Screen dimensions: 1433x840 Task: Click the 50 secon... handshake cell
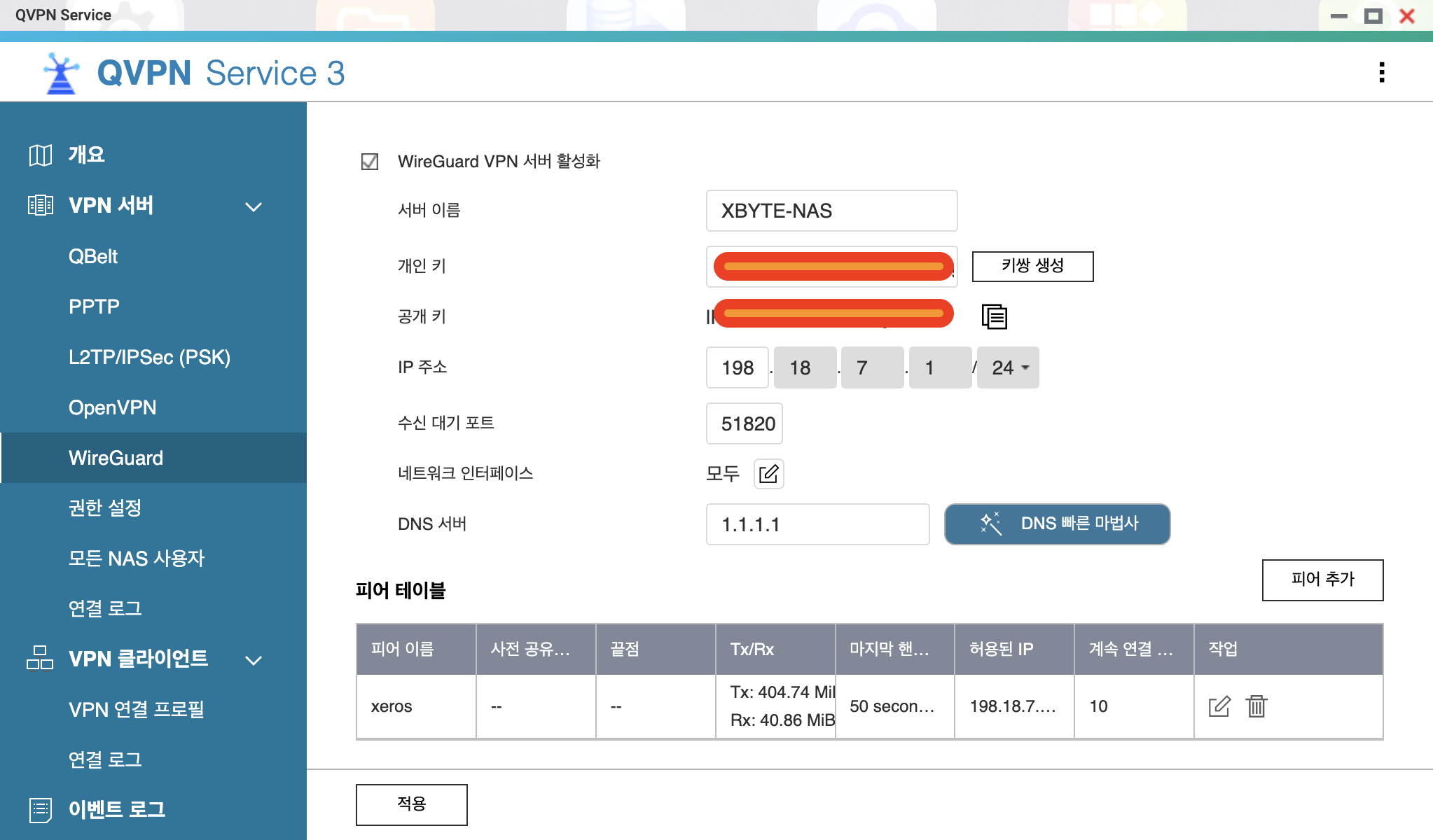895,706
